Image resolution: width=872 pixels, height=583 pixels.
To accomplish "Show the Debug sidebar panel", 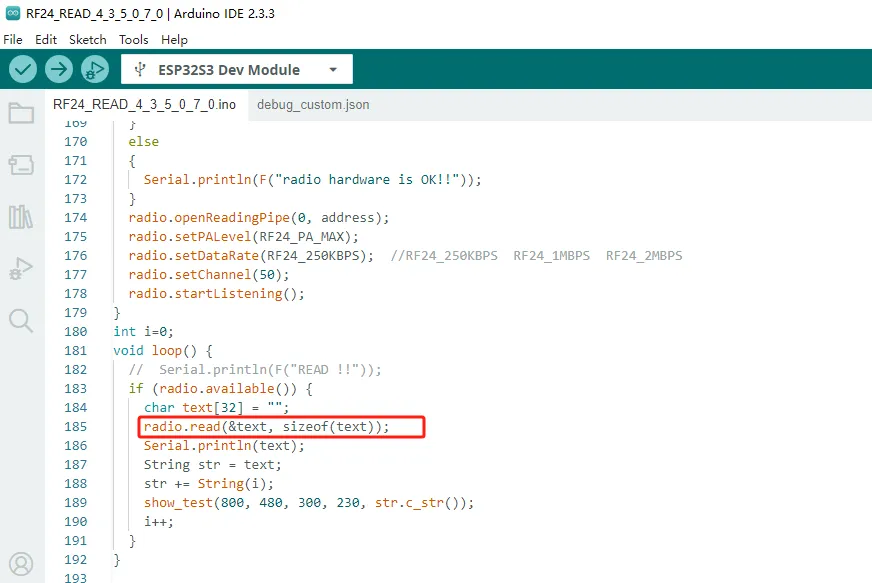I will click(21, 269).
